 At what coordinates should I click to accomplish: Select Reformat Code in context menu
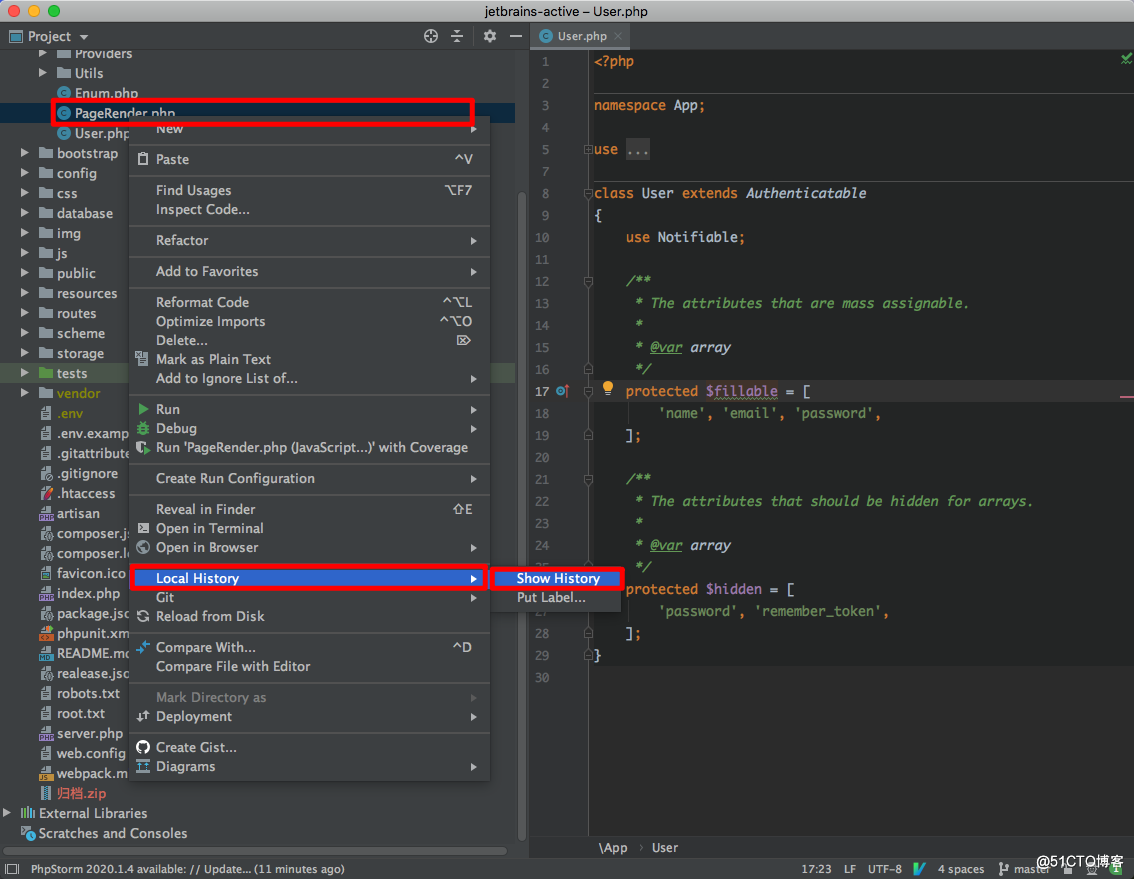pos(310,302)
